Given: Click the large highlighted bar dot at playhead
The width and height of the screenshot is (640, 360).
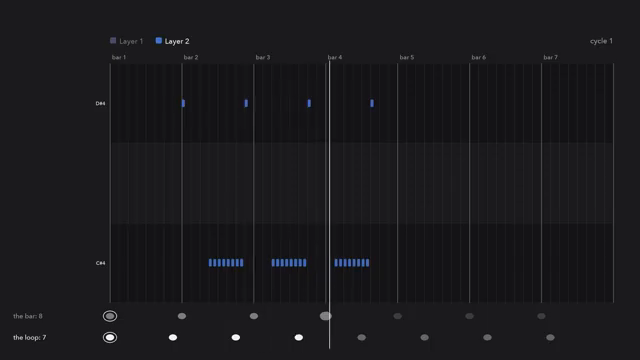Looking at the screenshot, I should [x=325, y=316].
